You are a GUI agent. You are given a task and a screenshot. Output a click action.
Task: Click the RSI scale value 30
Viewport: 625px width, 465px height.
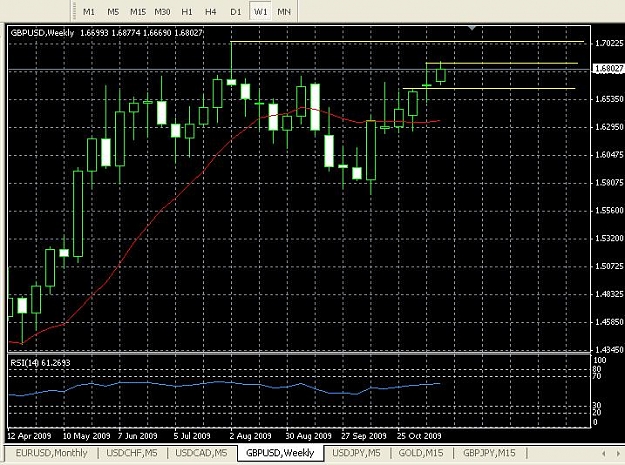pyautogui.click(x=597, y=406)
